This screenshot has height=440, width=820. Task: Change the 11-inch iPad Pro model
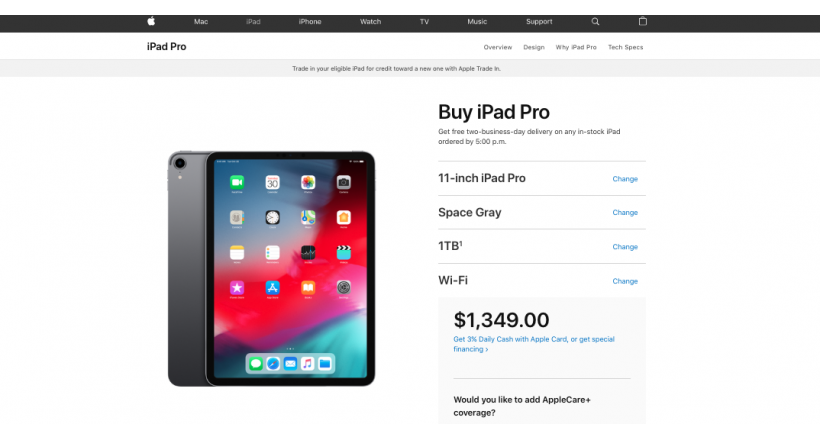625,179
